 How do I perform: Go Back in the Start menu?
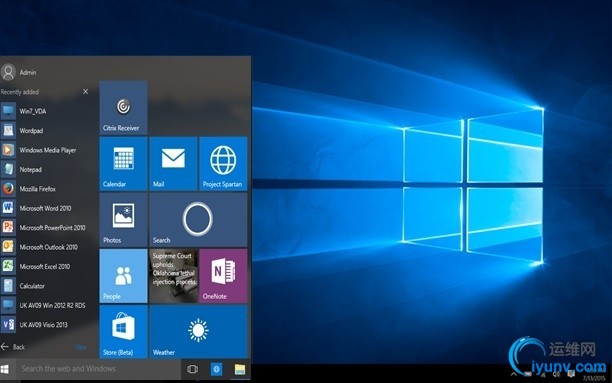click(13, 347)
